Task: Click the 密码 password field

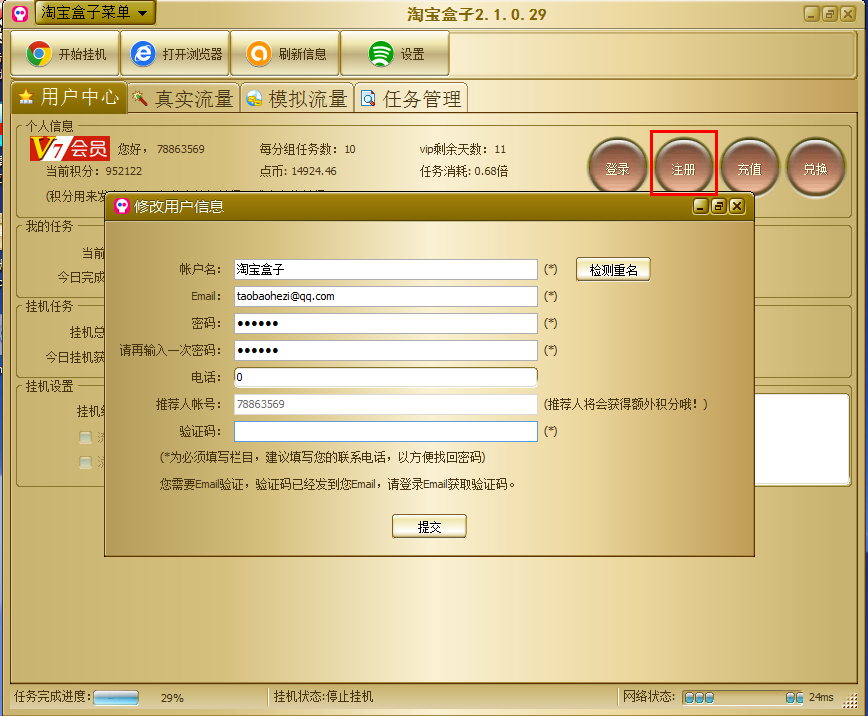Action: [x=385, y=323]
